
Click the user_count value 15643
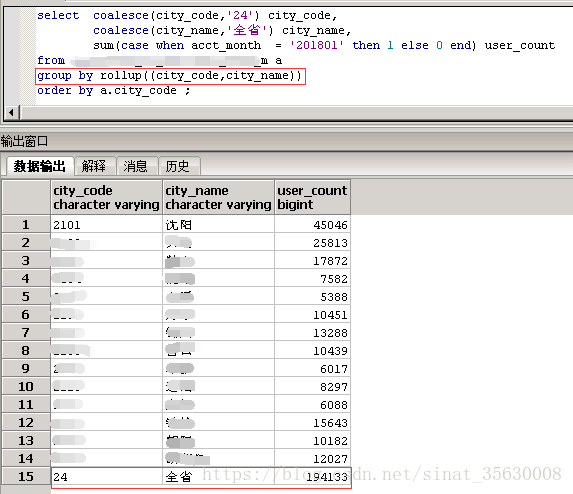[x=312, y=422]
